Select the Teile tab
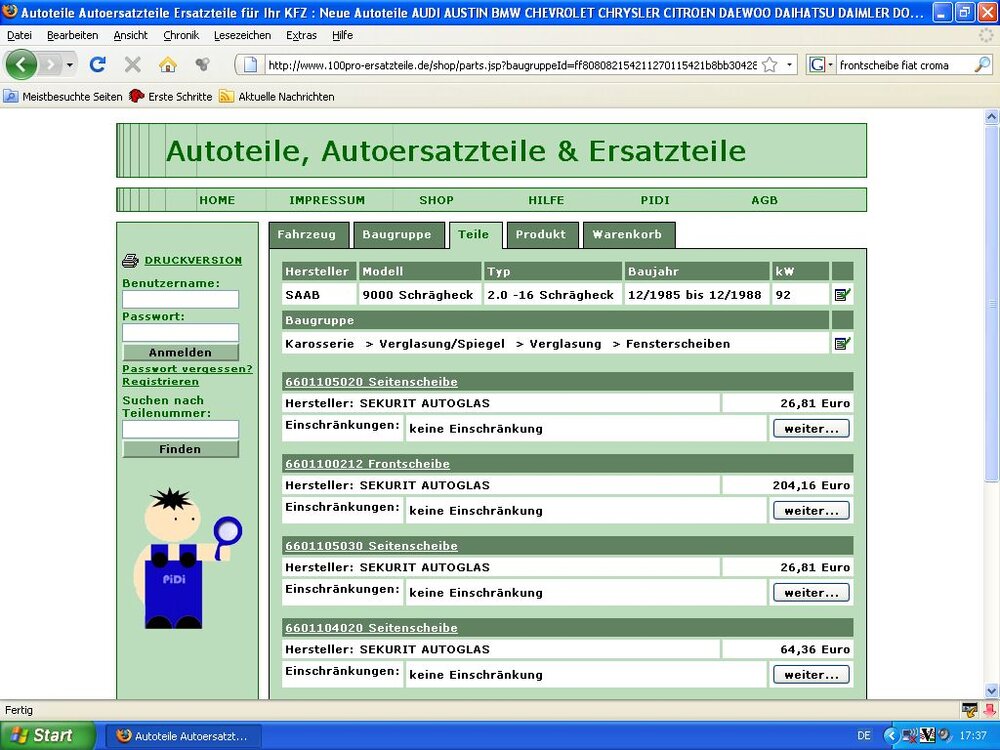This screenshot has width=1000, height=750. pos(475,235)
